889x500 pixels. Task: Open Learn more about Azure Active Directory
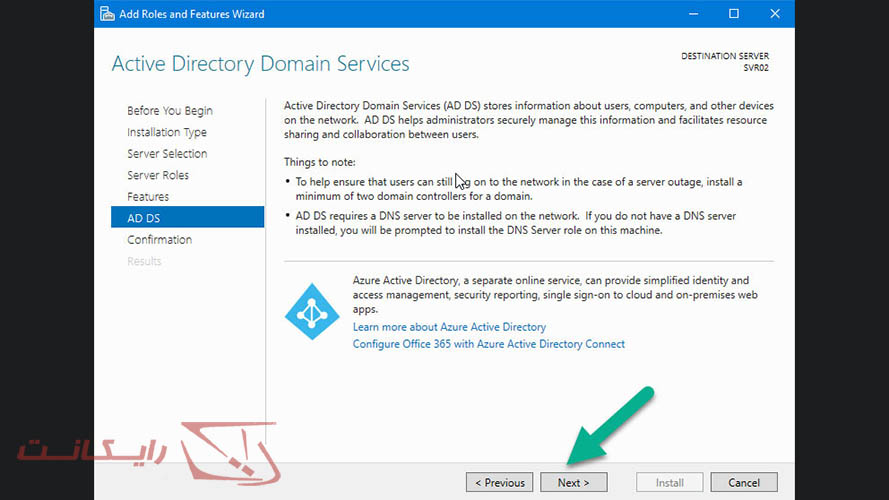tap(449, 327)
